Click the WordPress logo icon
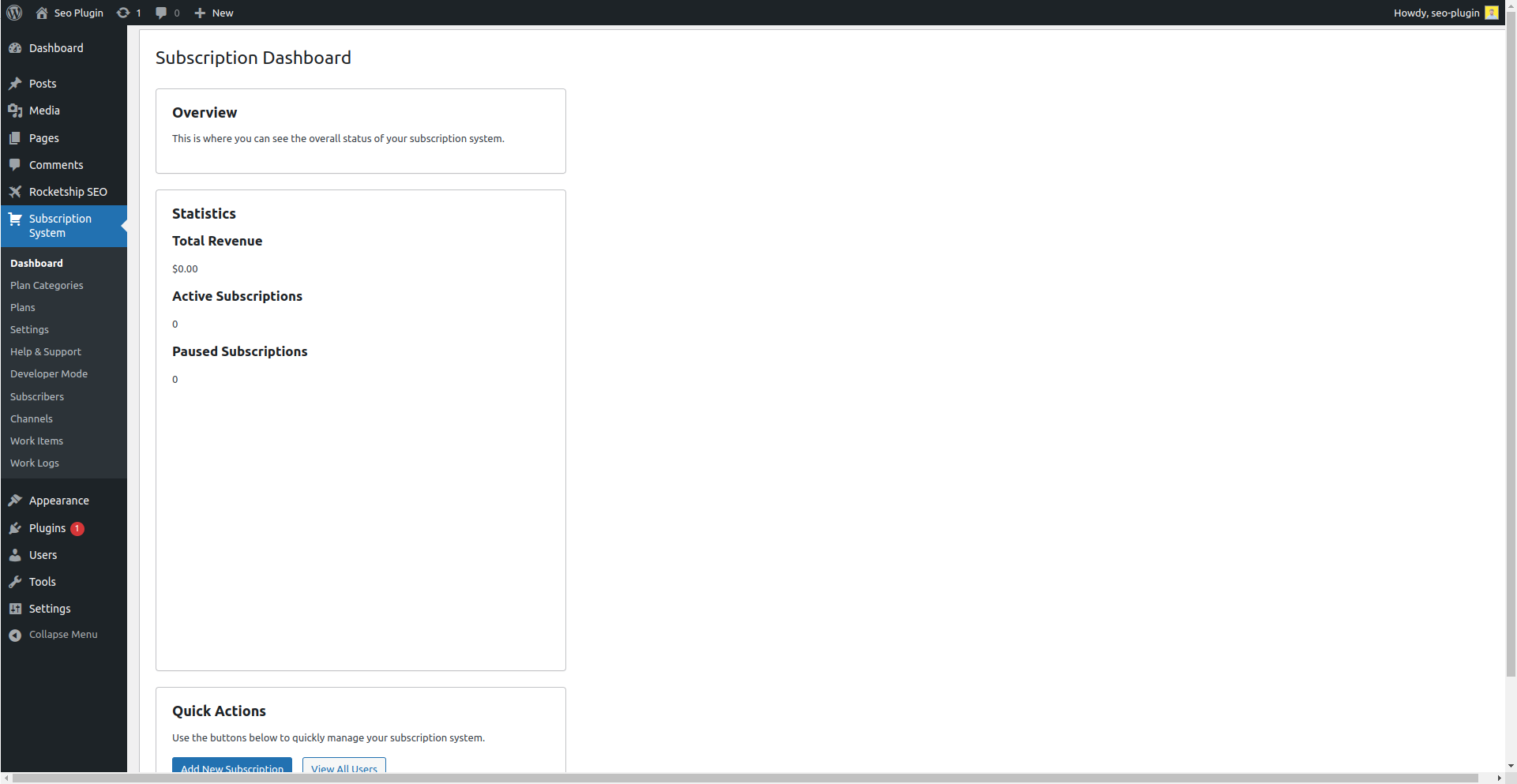The width and height of the screenshot is (1517, 784). 14,13
